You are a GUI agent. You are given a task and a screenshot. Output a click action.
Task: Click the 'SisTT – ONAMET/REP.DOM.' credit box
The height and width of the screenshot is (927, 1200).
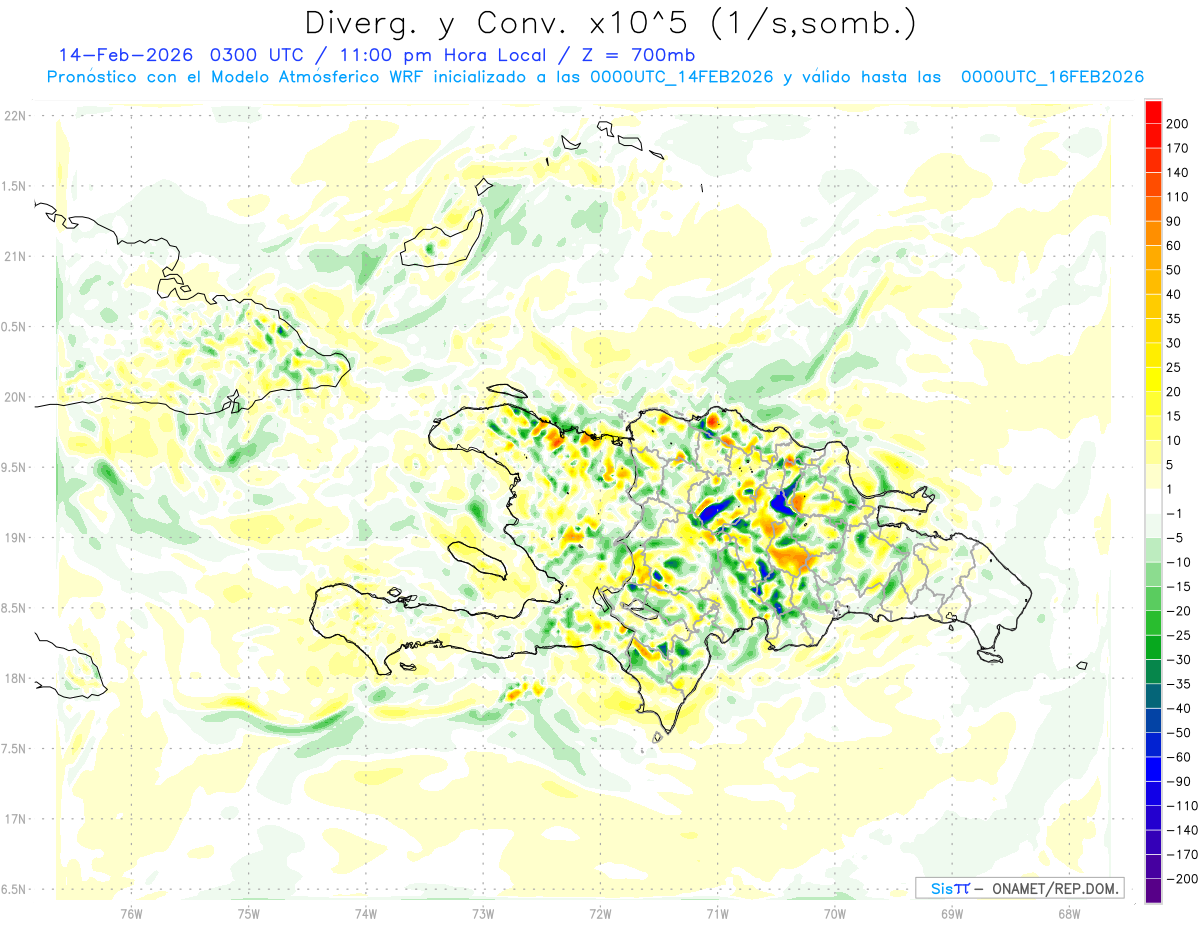1019,888
